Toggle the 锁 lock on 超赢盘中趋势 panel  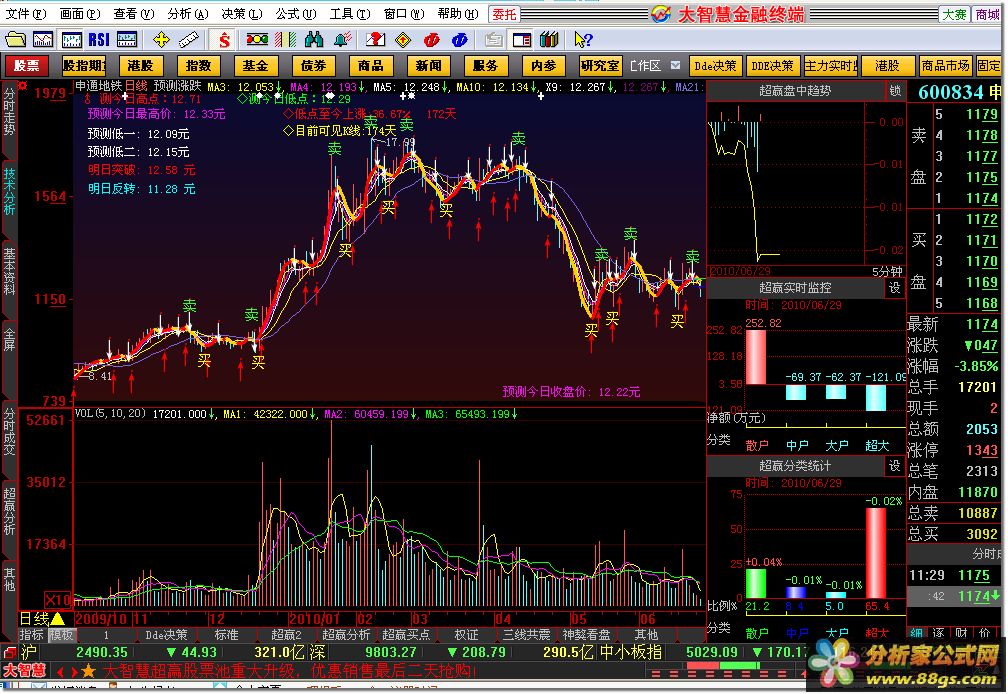pos(895,91)
